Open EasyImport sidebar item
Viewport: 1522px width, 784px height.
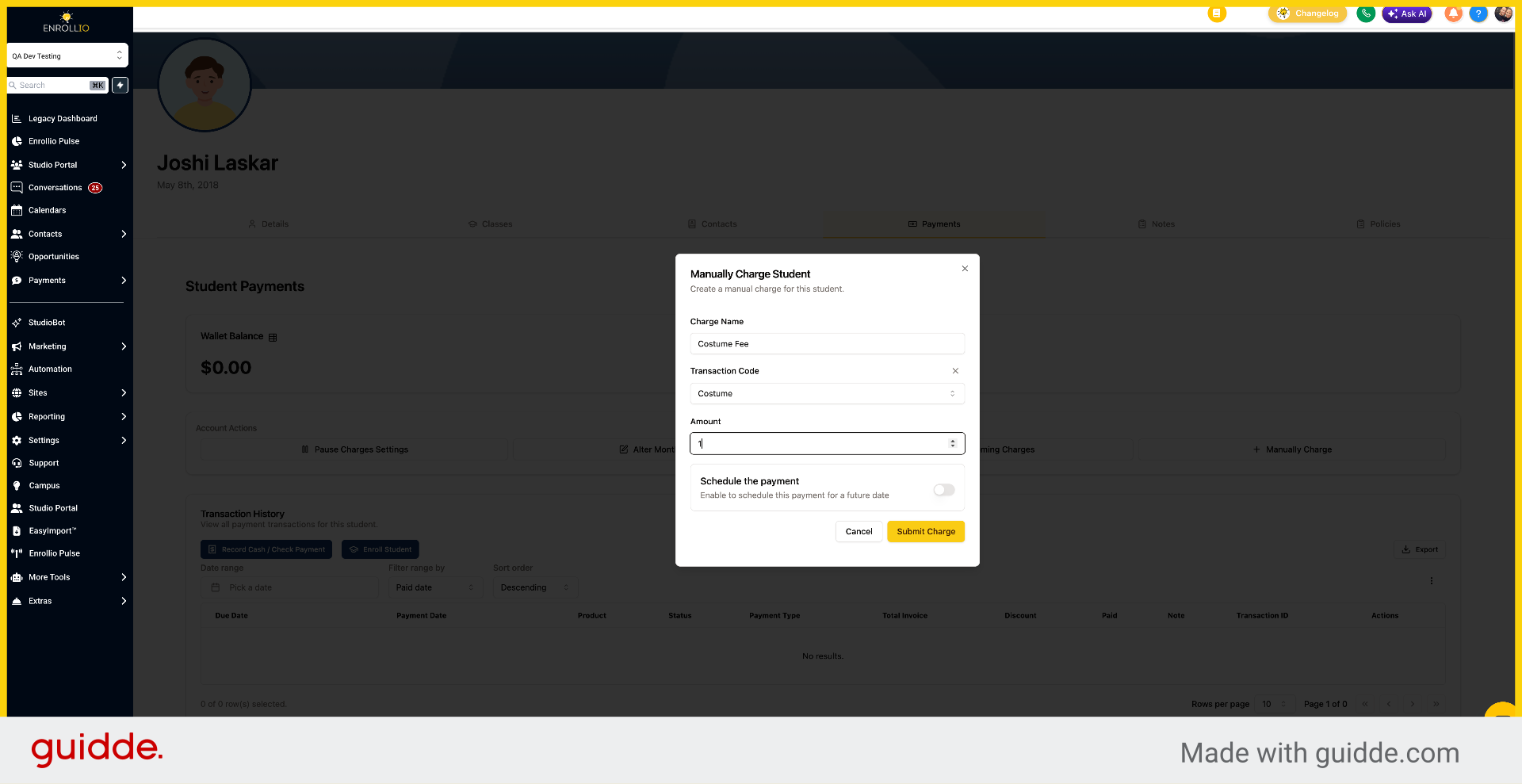(52, 531)
